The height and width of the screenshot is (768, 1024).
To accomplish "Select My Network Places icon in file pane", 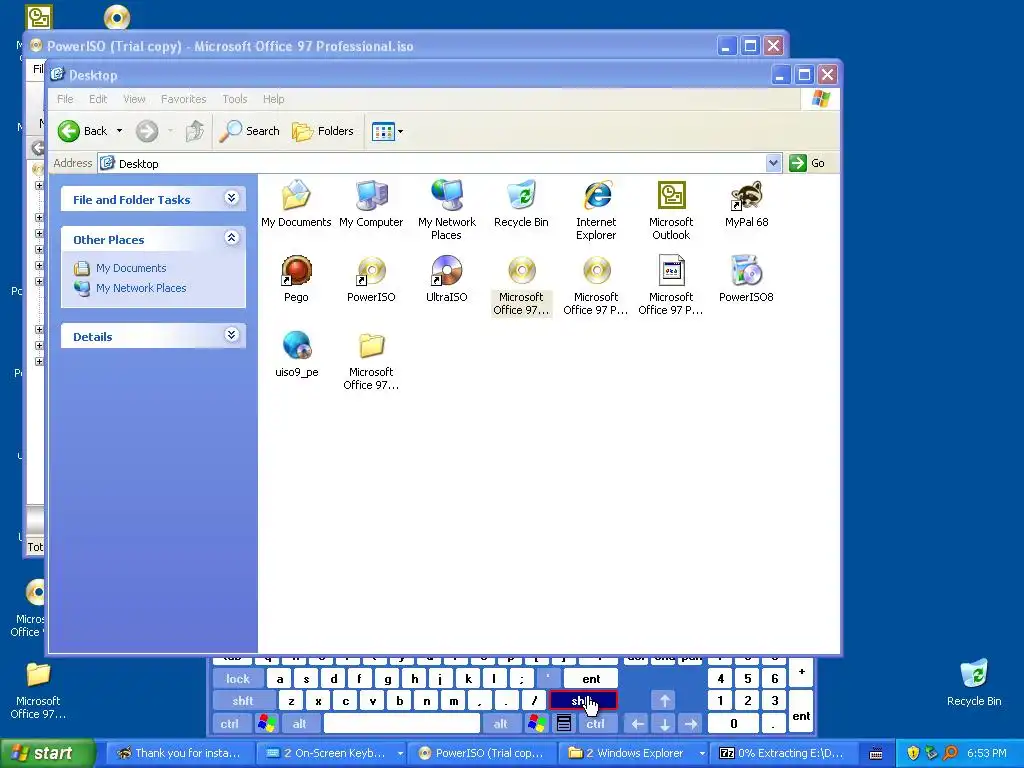I will [447, 210].
